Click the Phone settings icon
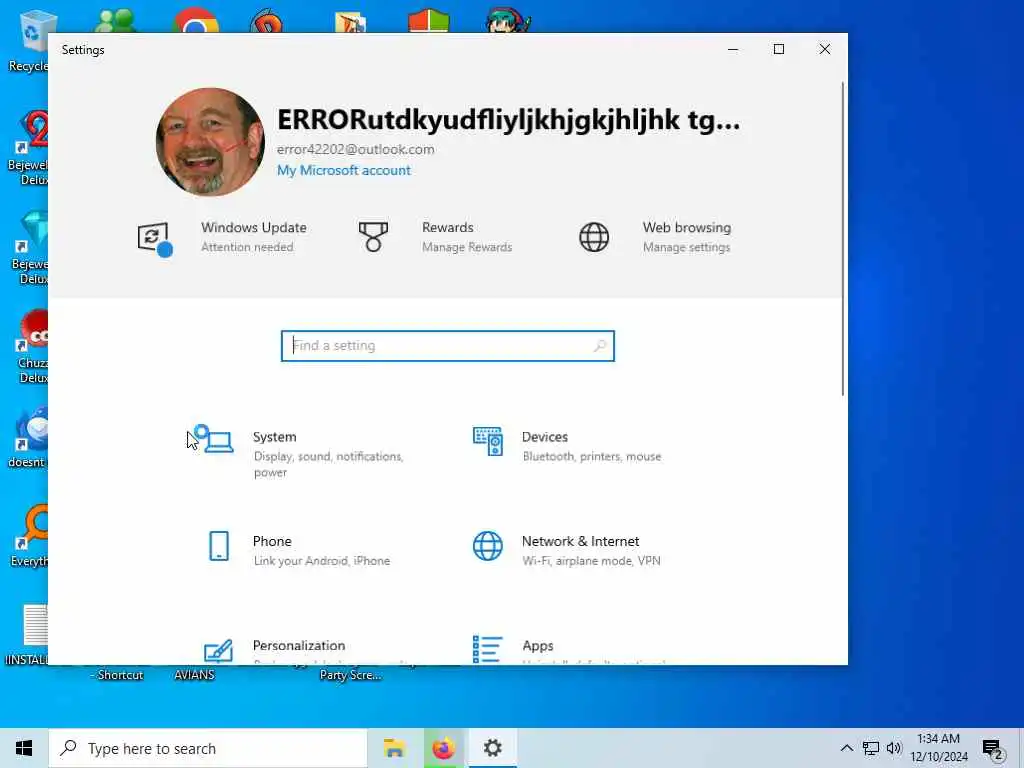 point(219,546)
